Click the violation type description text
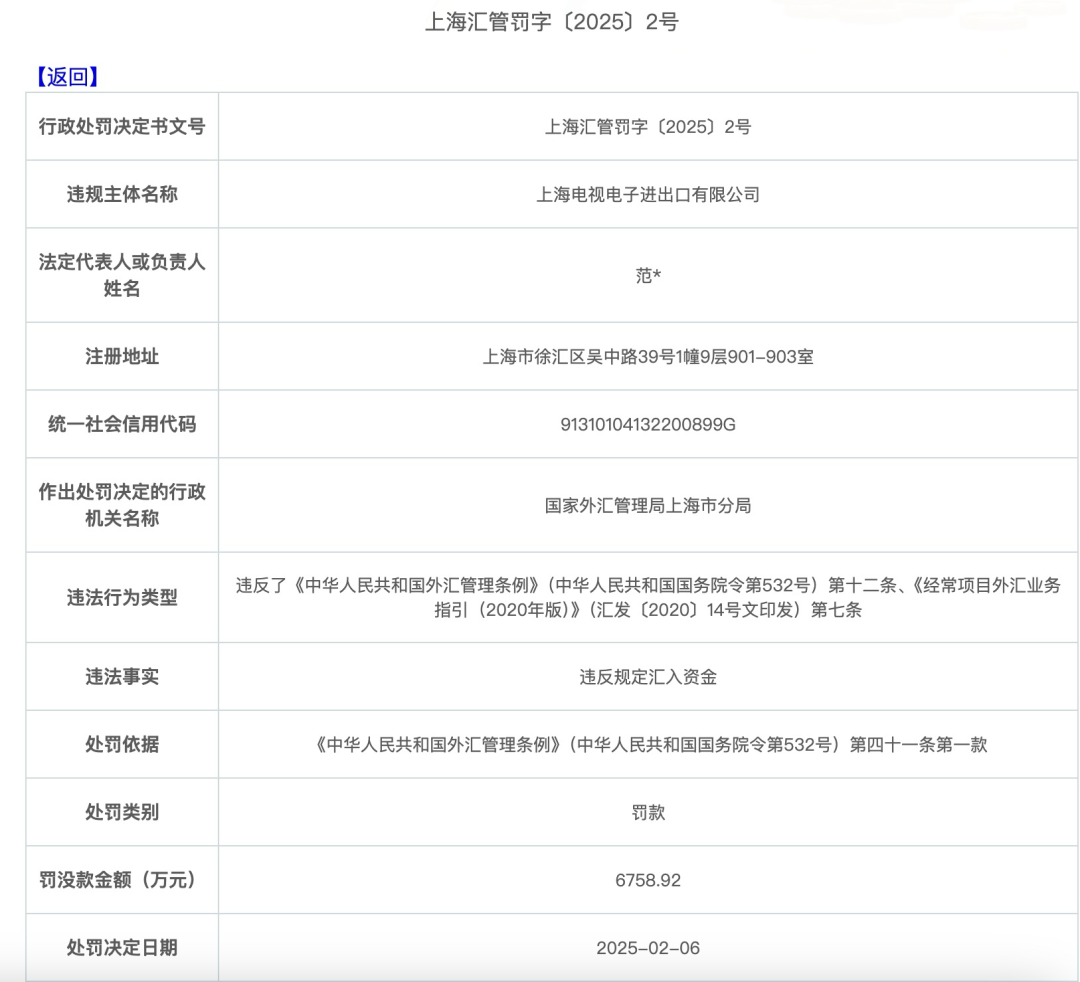The image size is (1080, 982). point(648,597)
